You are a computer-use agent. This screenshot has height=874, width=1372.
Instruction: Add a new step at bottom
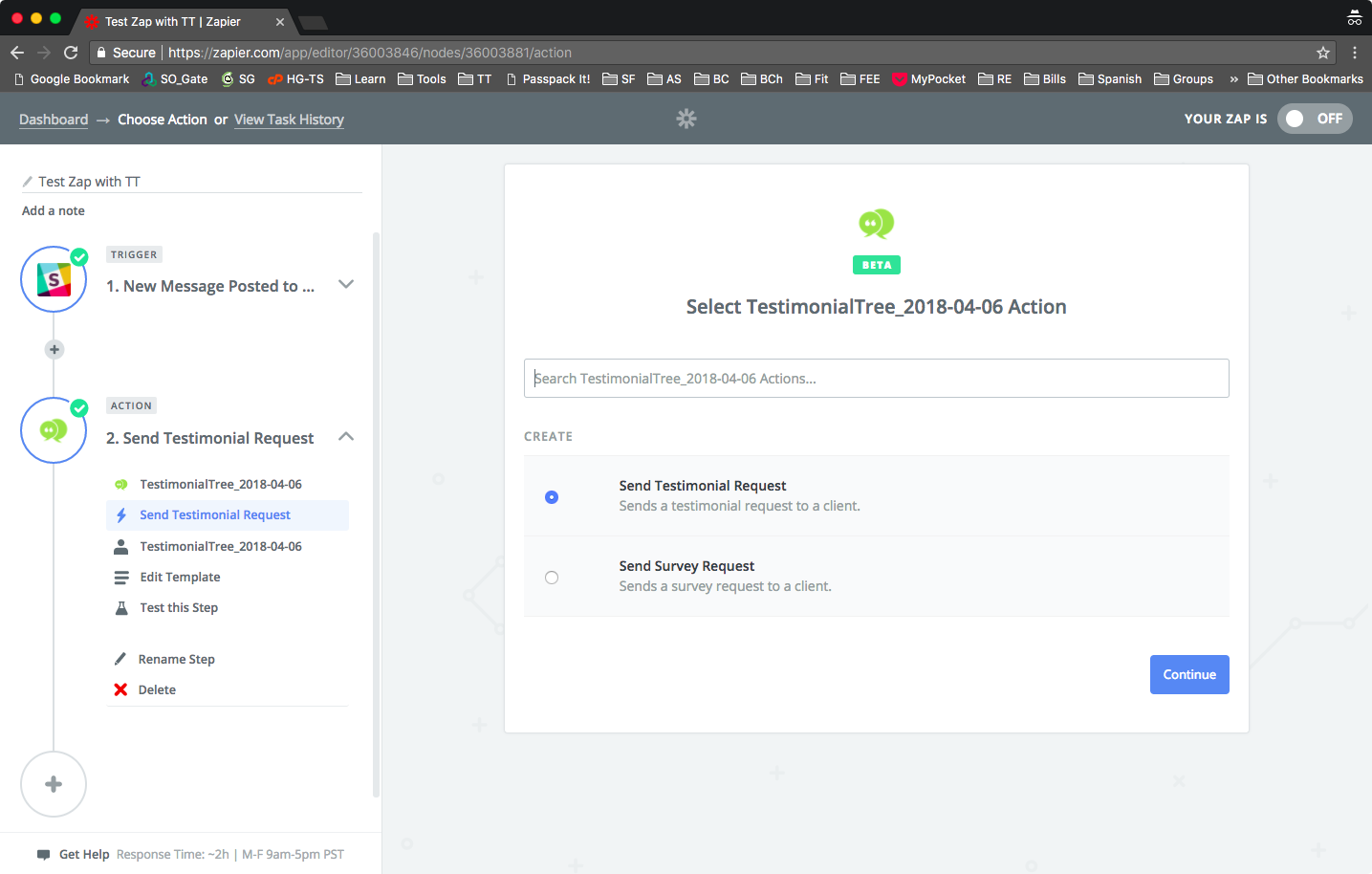pos(54,784)
